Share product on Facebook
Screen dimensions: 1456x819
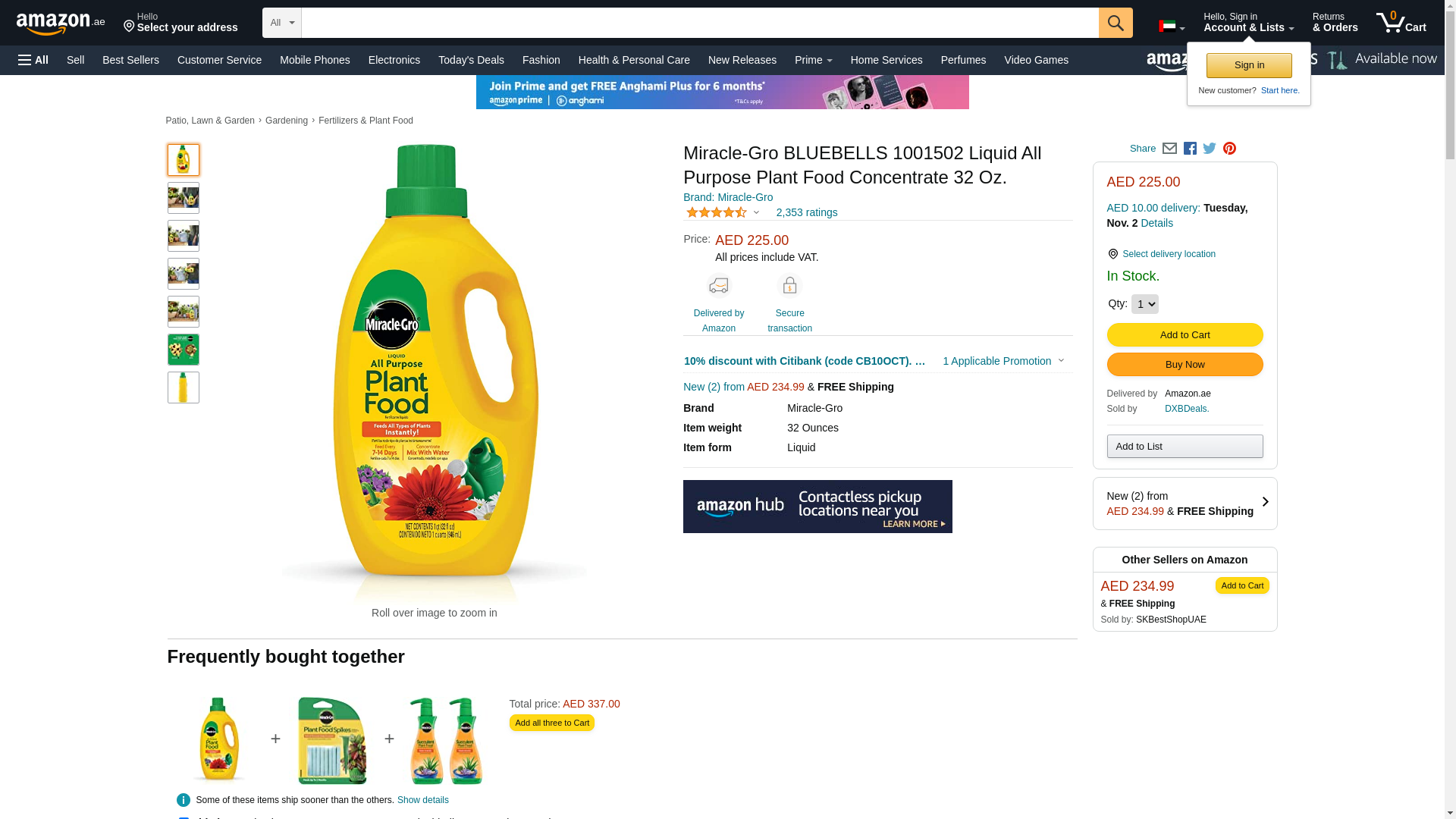click(1190, 149)
